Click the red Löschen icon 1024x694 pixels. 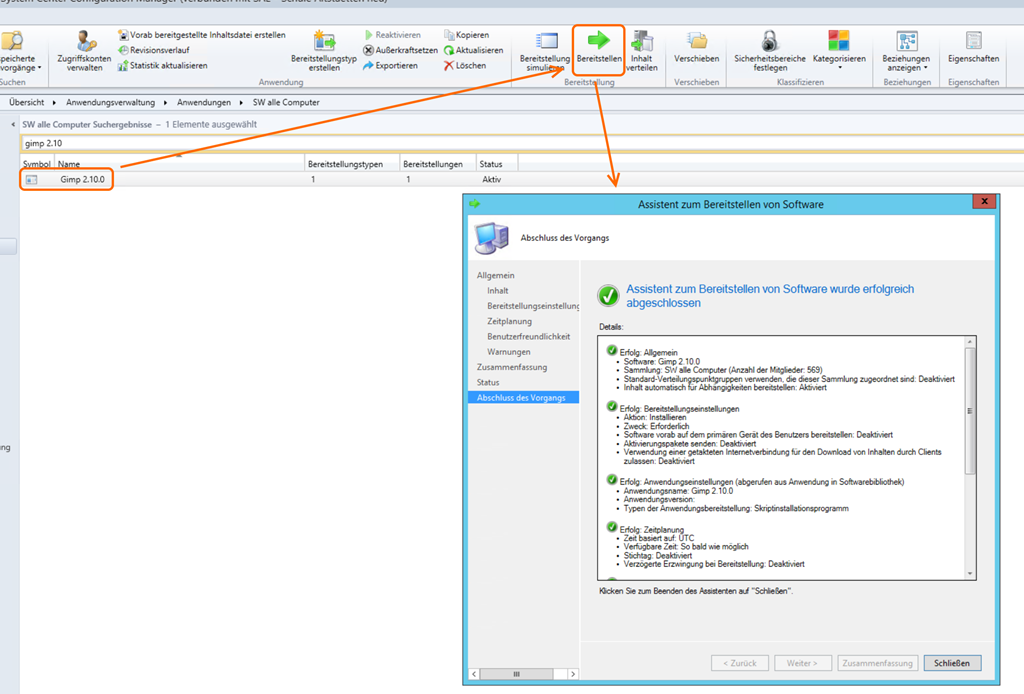(x=449, y=66)
